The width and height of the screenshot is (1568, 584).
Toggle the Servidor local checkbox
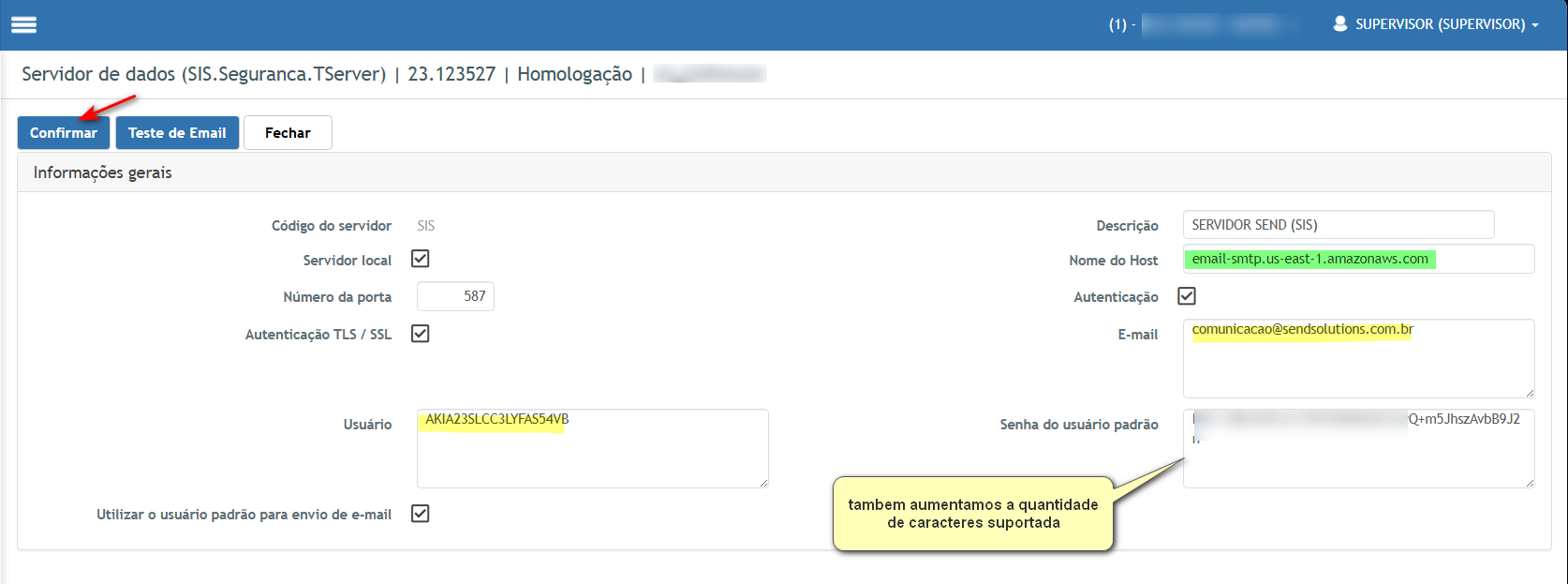(421, 259)
